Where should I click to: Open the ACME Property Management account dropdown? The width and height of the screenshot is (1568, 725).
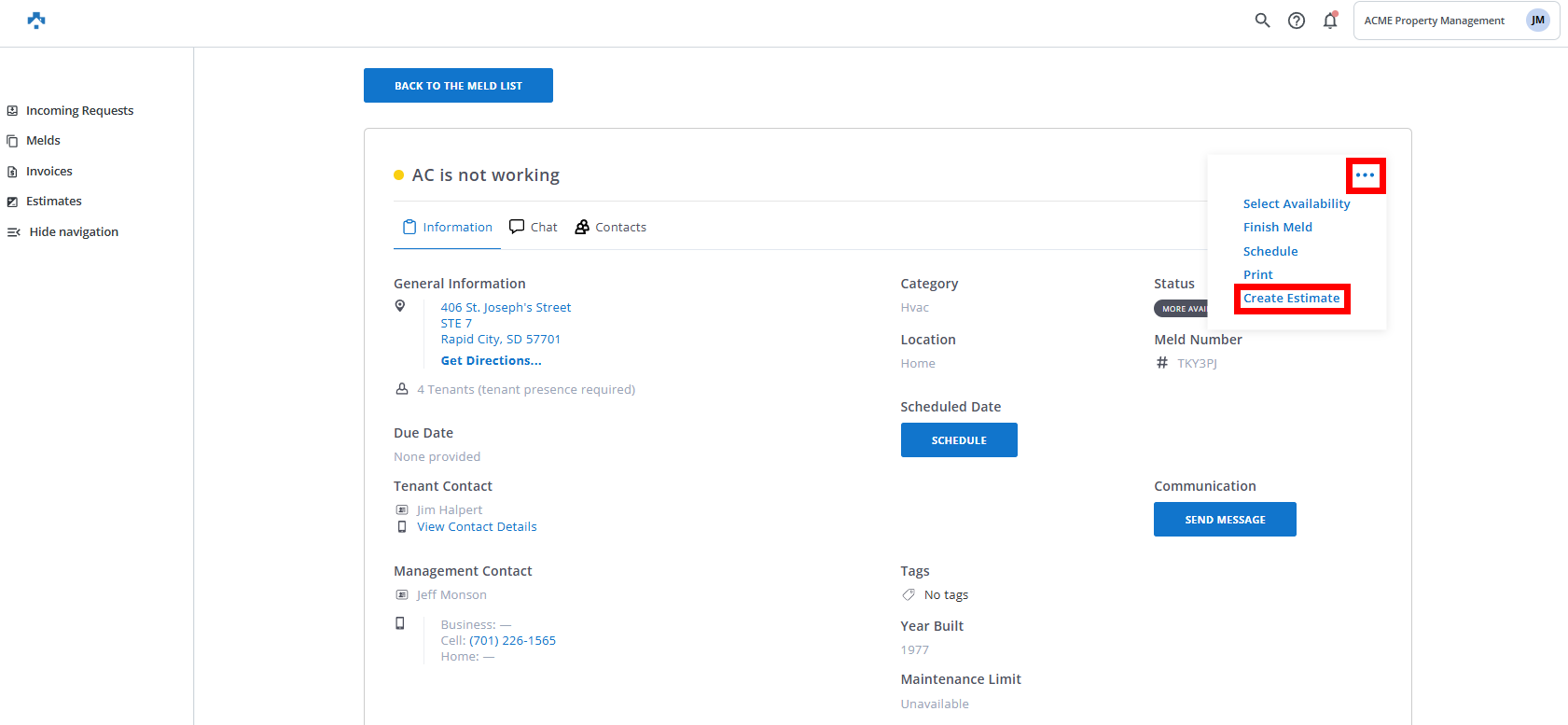coord(1434,21)
